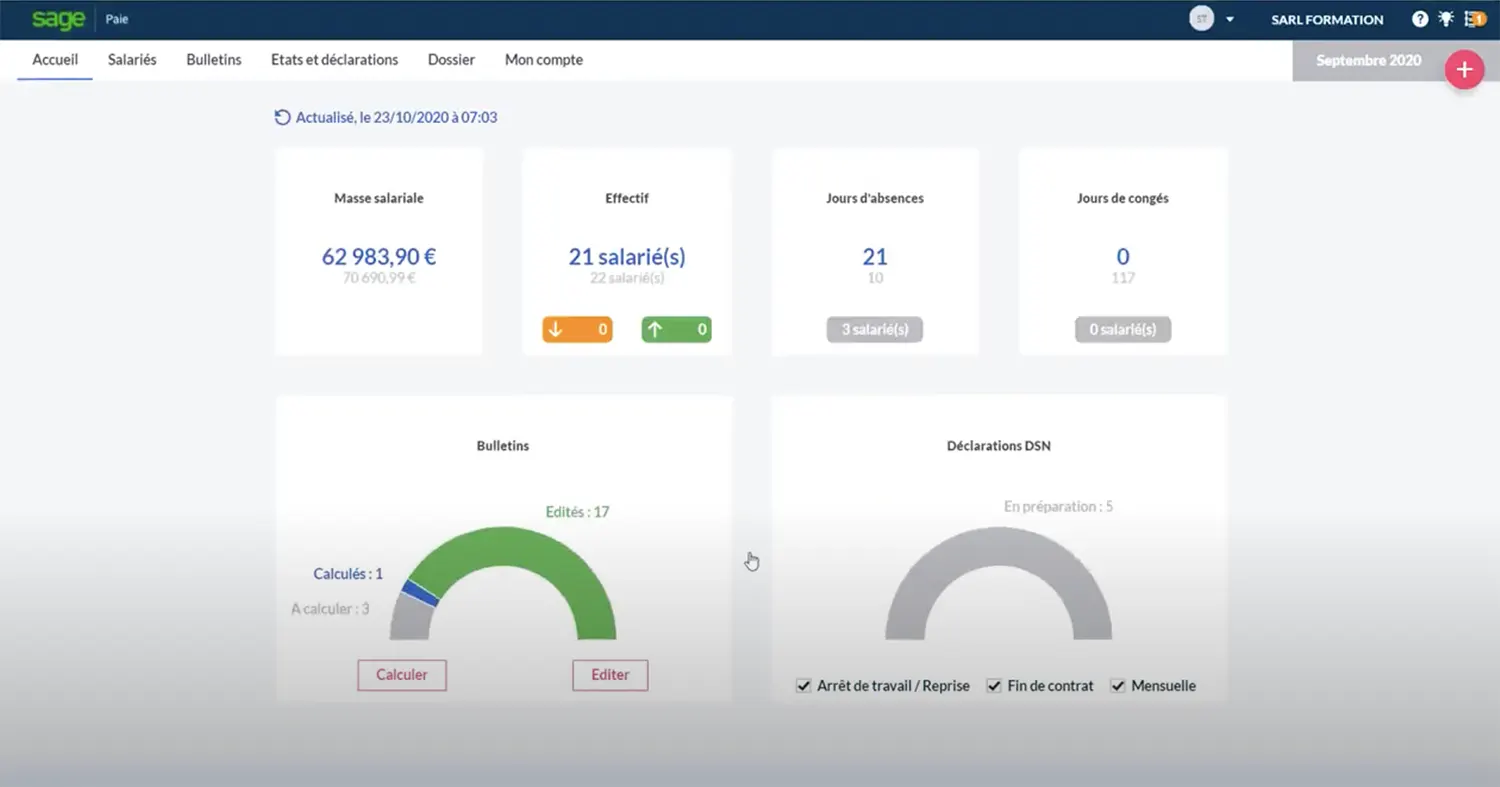Click the Sage logo in the header
The width and height of the screenshot is (1500, 787).
pos(57,19)
